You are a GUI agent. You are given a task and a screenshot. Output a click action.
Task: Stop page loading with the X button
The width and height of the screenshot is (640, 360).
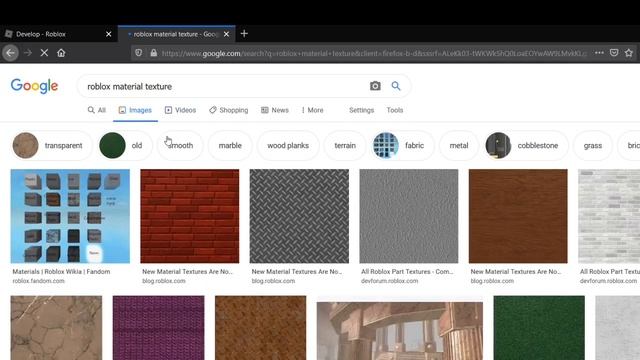(x=44, y=53)
